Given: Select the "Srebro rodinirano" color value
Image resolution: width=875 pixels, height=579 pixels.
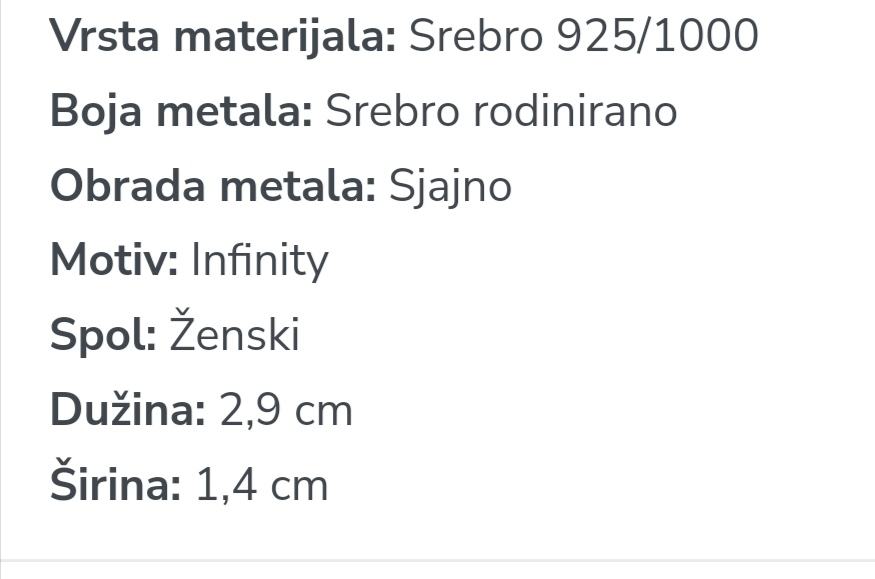Looking at the screenshot, I should (x=501, y=111).
